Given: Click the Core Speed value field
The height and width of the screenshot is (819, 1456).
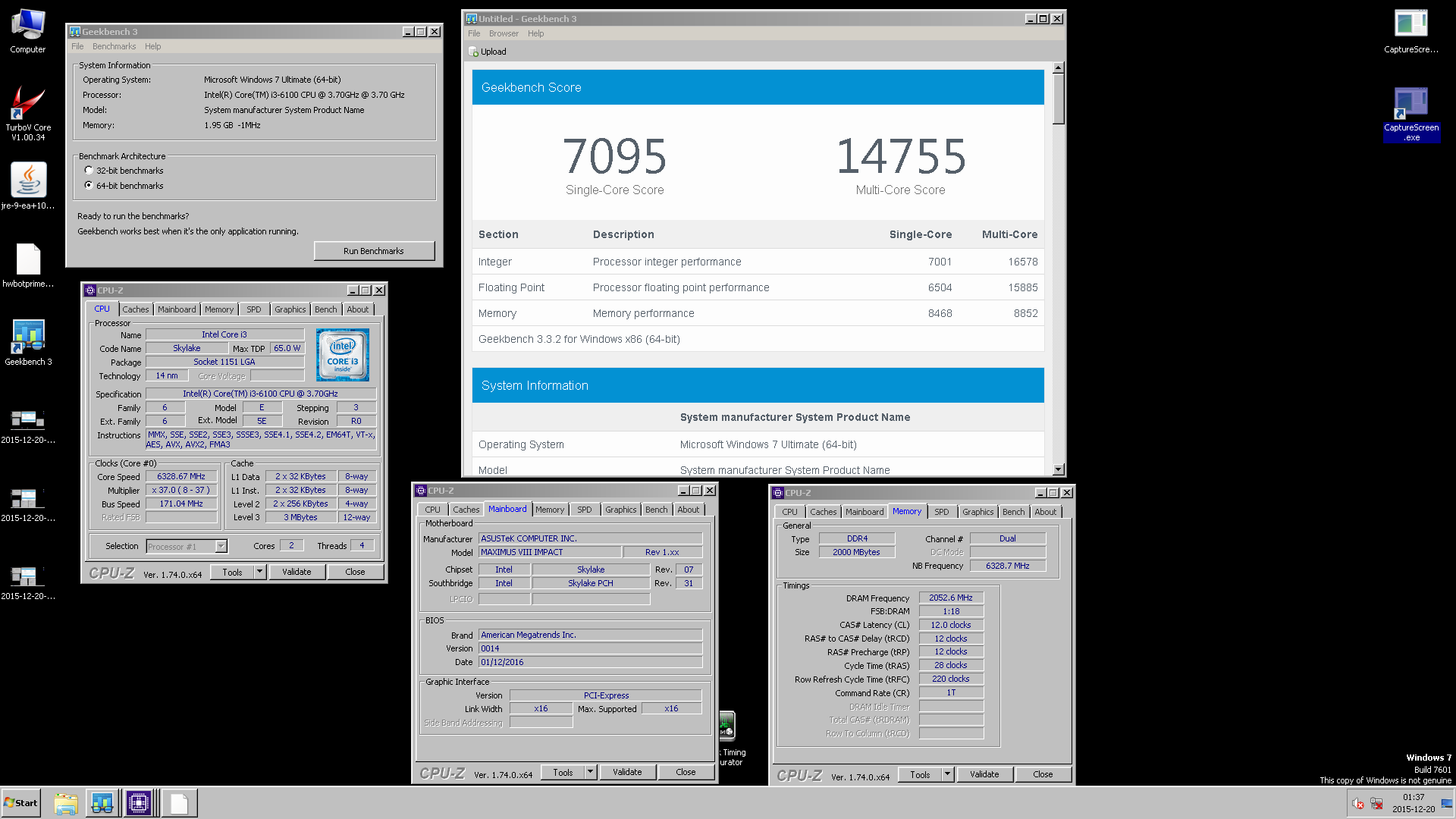Looking at the screenshot, I should tap(181, 477).
